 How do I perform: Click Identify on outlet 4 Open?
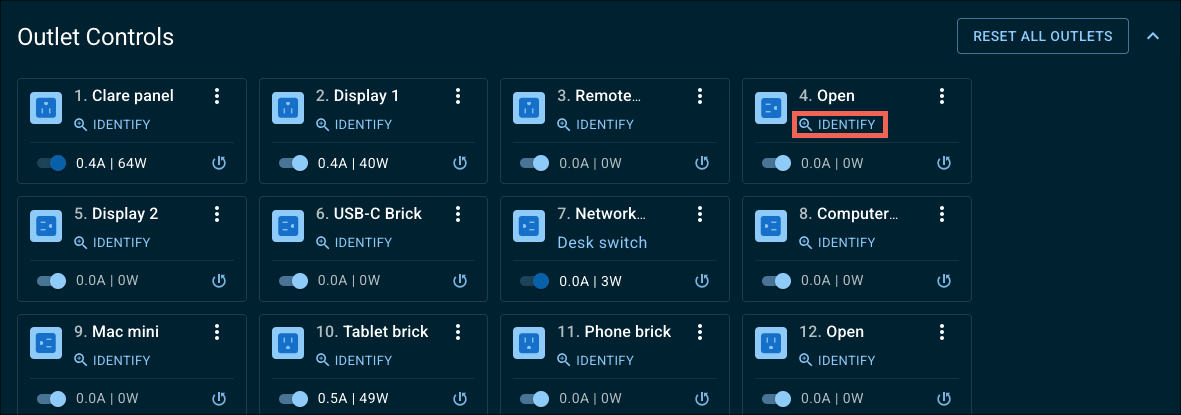point(840,124)
